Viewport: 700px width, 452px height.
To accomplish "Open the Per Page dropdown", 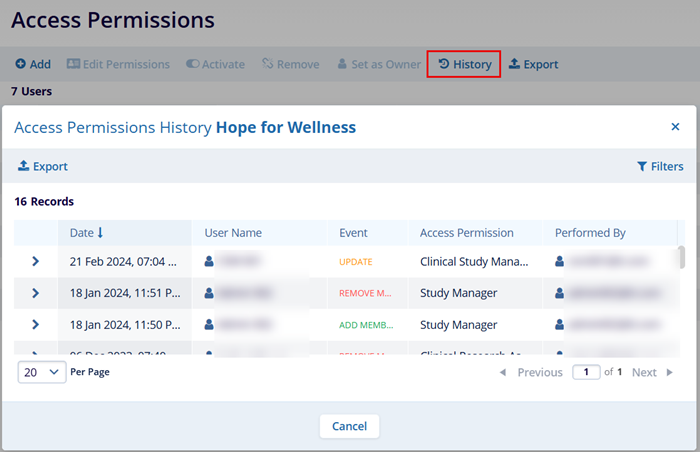I will point(41,372).
